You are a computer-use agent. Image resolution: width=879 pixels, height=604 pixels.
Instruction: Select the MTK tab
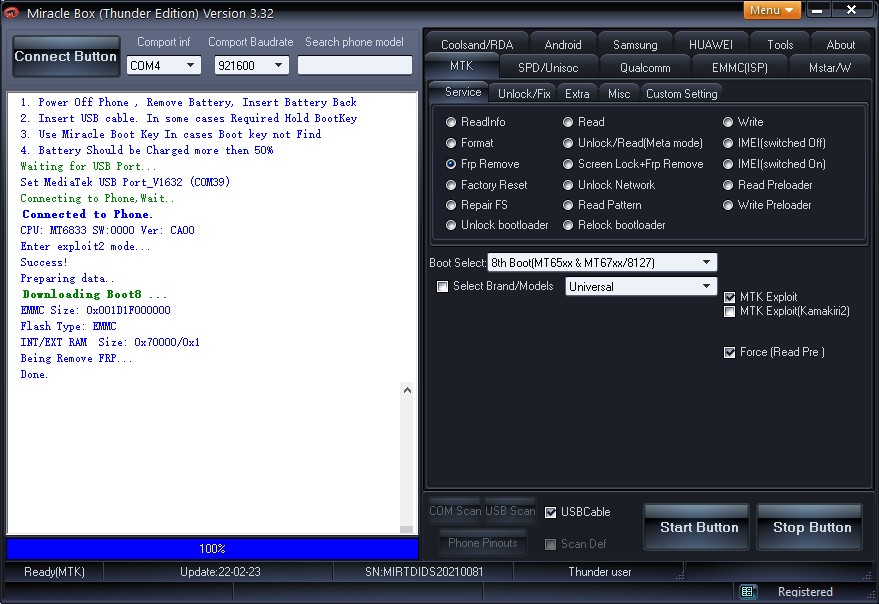click(461, 66)
